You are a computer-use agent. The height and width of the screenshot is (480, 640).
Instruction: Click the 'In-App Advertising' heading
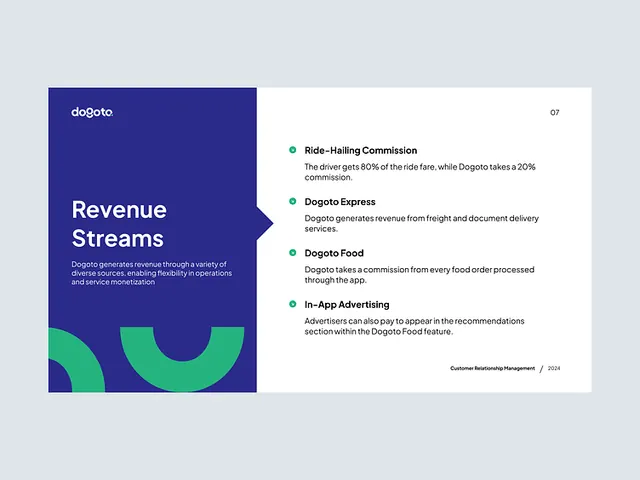[x=347, y=304]
